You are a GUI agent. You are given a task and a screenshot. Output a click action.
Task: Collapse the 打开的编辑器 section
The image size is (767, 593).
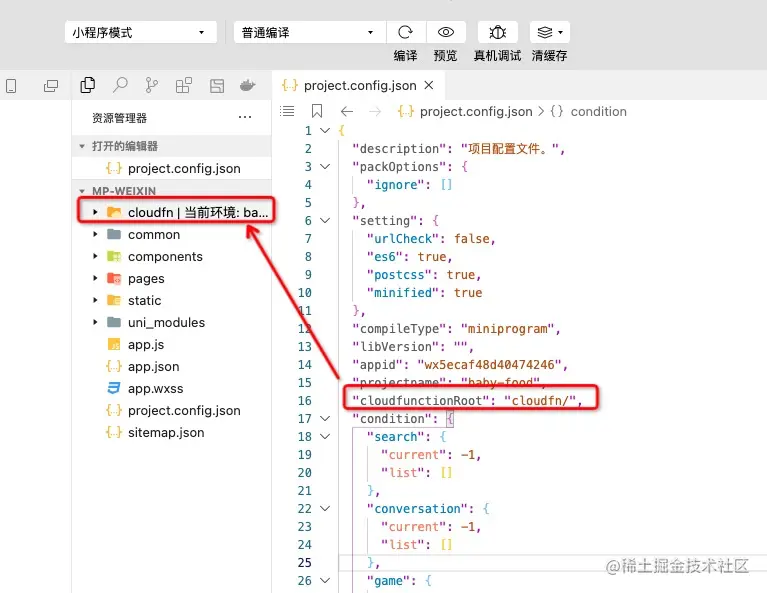click(x=81, y=146)
